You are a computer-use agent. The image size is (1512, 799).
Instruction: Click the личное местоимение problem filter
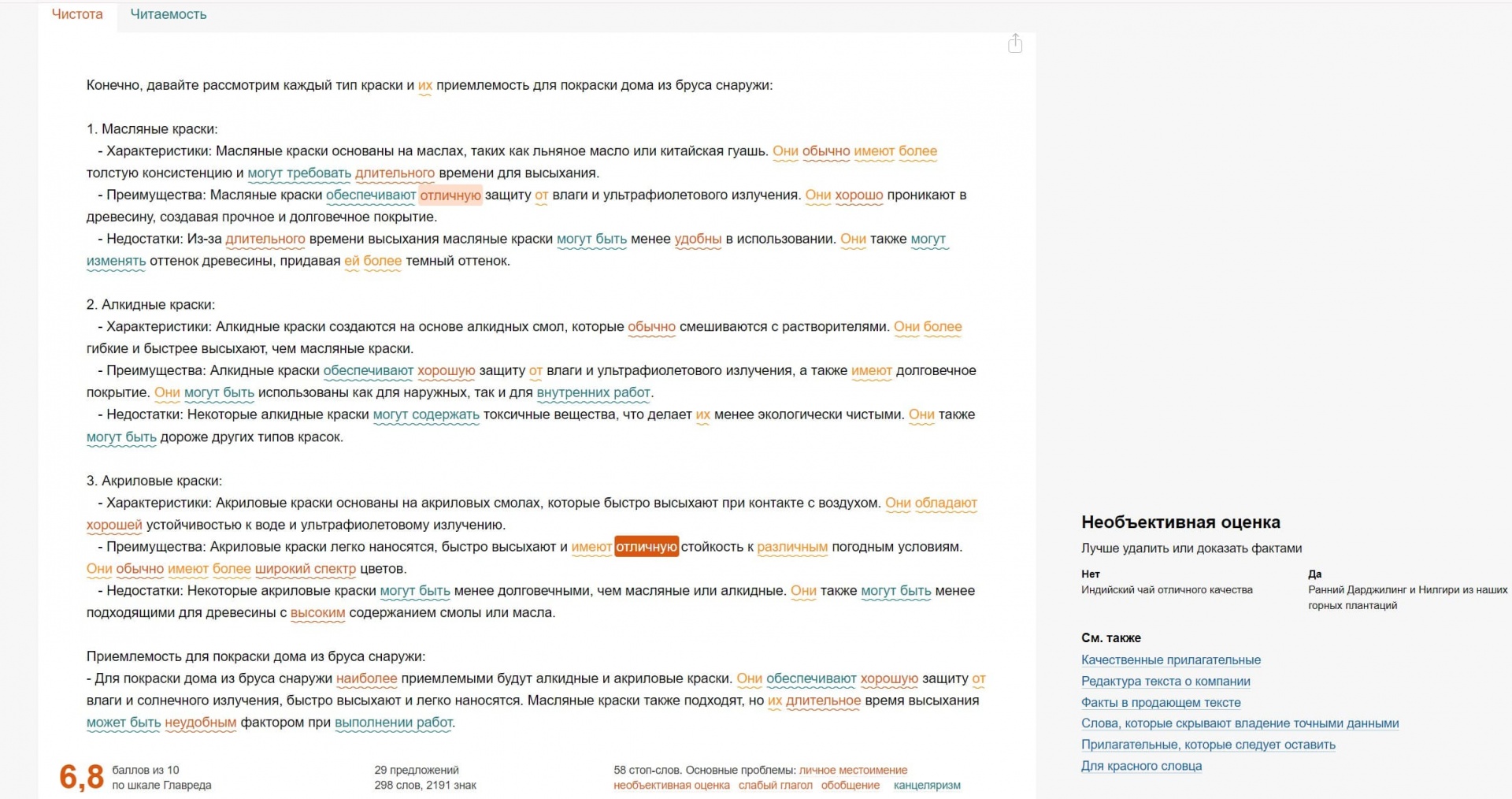coord(853,770)
